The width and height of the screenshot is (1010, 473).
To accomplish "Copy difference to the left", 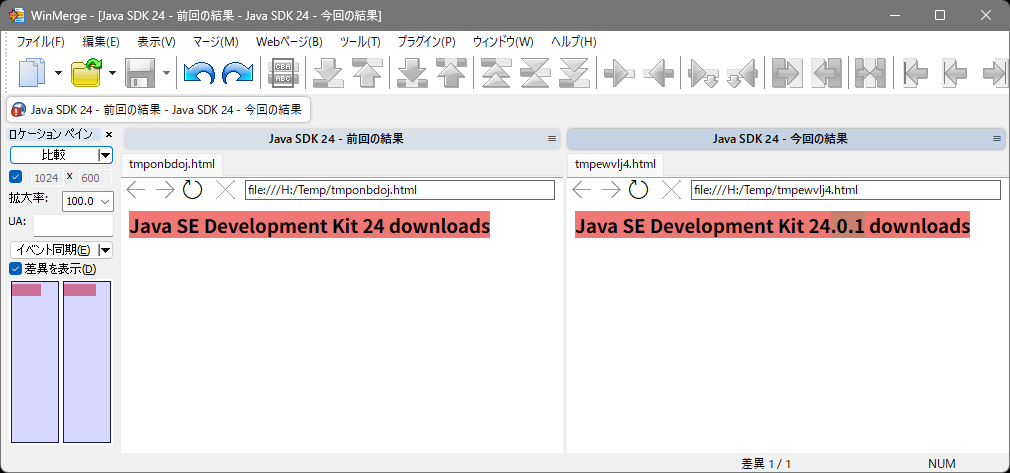I will [658, 73].
